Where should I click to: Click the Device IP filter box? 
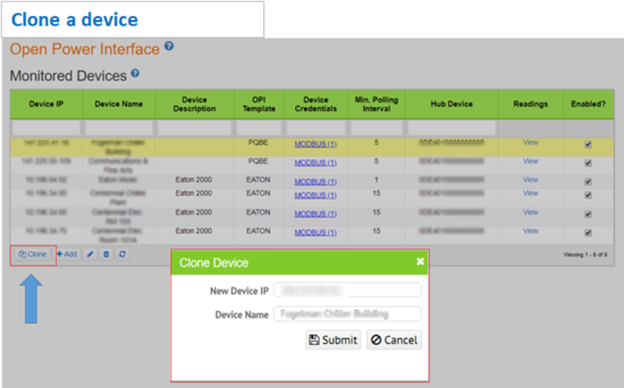click(47, 128)
